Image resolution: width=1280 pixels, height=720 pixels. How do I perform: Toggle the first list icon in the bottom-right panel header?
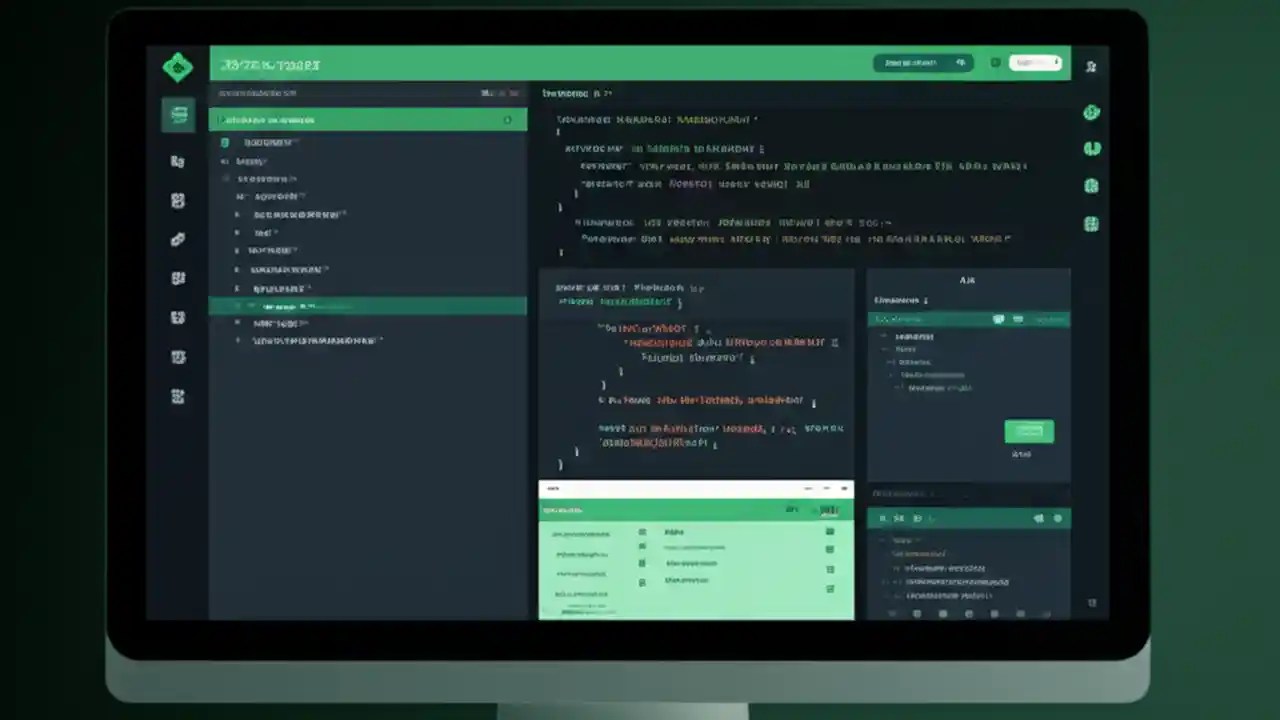883,518
